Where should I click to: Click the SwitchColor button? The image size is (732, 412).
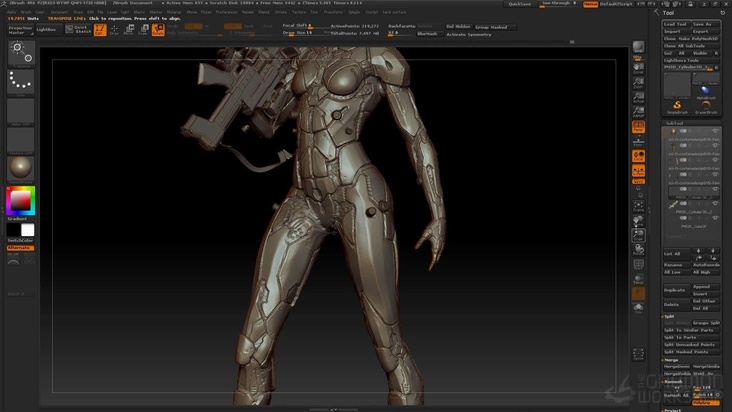click(x=21, y=240)
